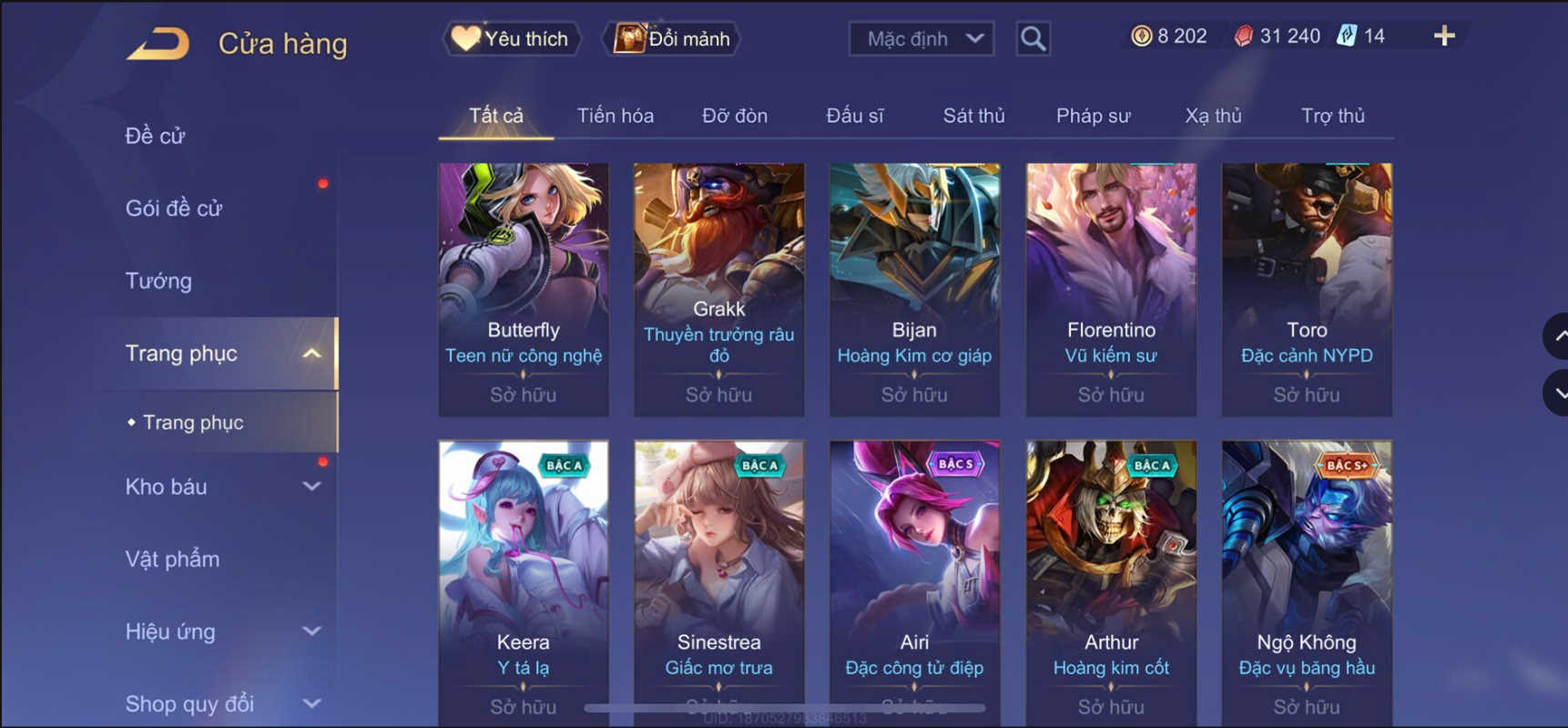The height and width of the screenshot is (728, 1568).
Task: Page up with the right-edge arrow
Action: pos(1556,335)
